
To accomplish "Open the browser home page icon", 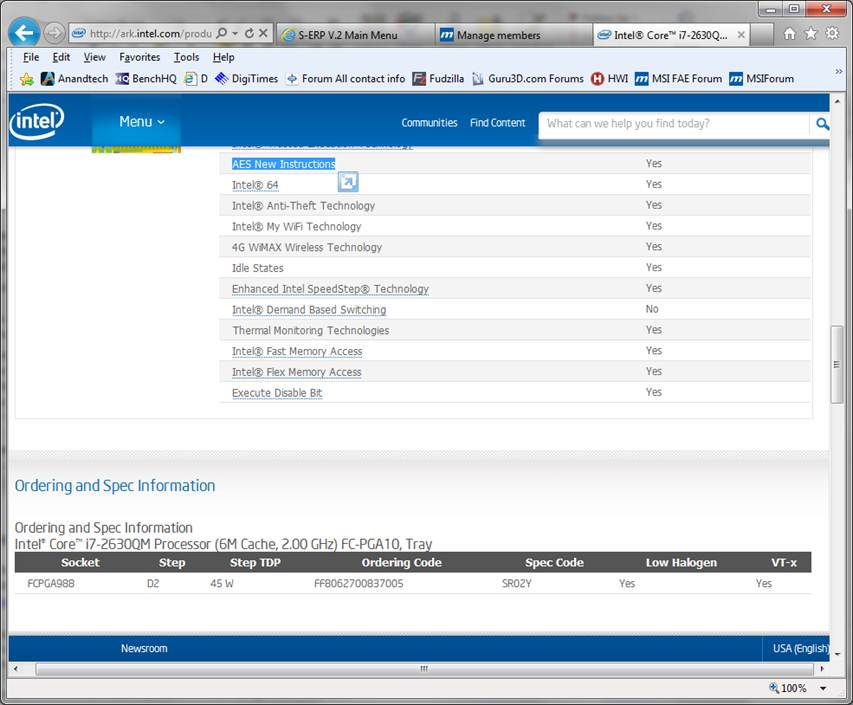I will coord(789,33).
